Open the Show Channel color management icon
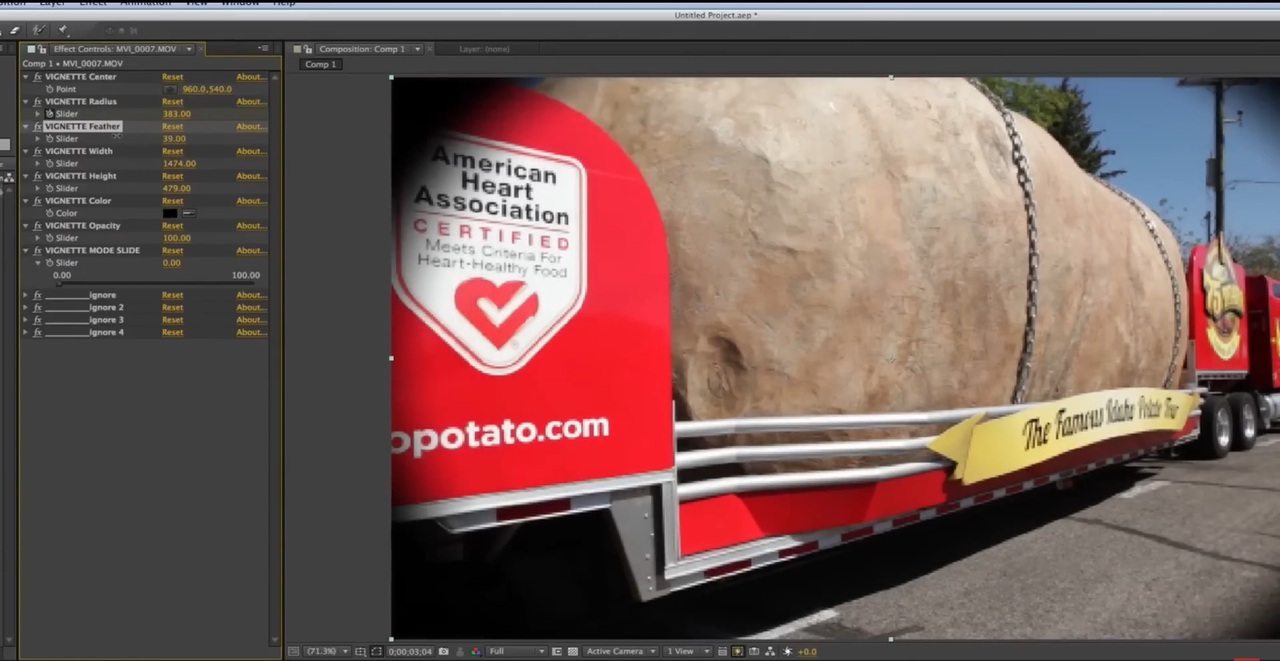Image resolution: width=1280 pixels, height=661 pixels. (x=475, y=652)
